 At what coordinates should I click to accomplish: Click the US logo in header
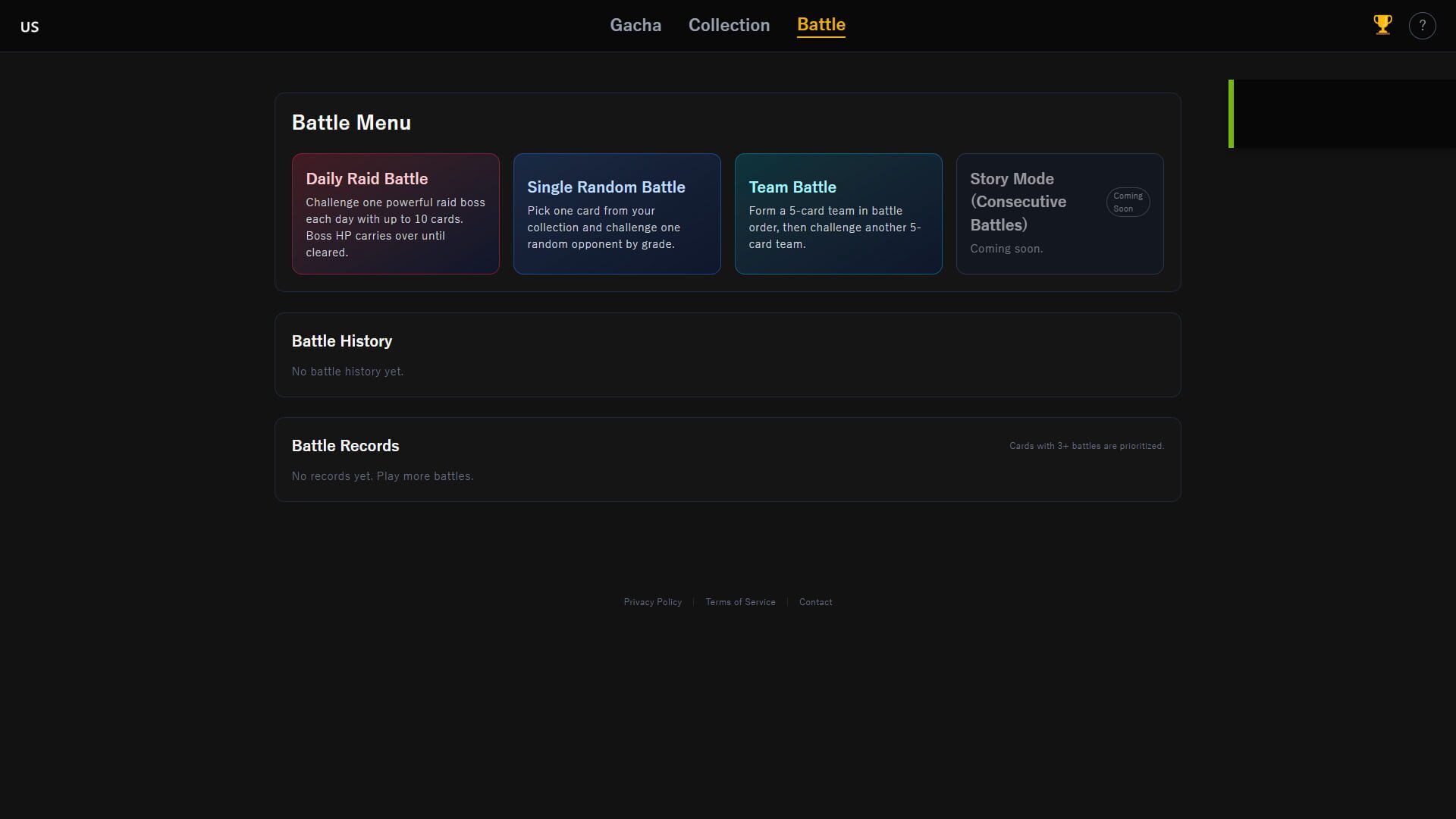30,27
